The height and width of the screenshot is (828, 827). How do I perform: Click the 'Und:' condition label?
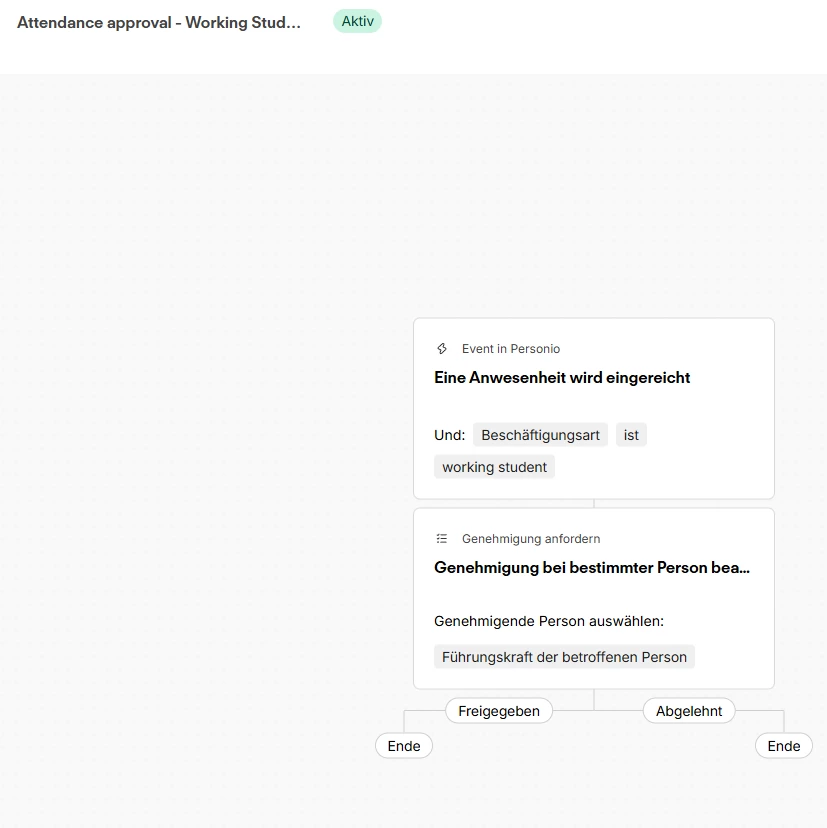point(449,435)
